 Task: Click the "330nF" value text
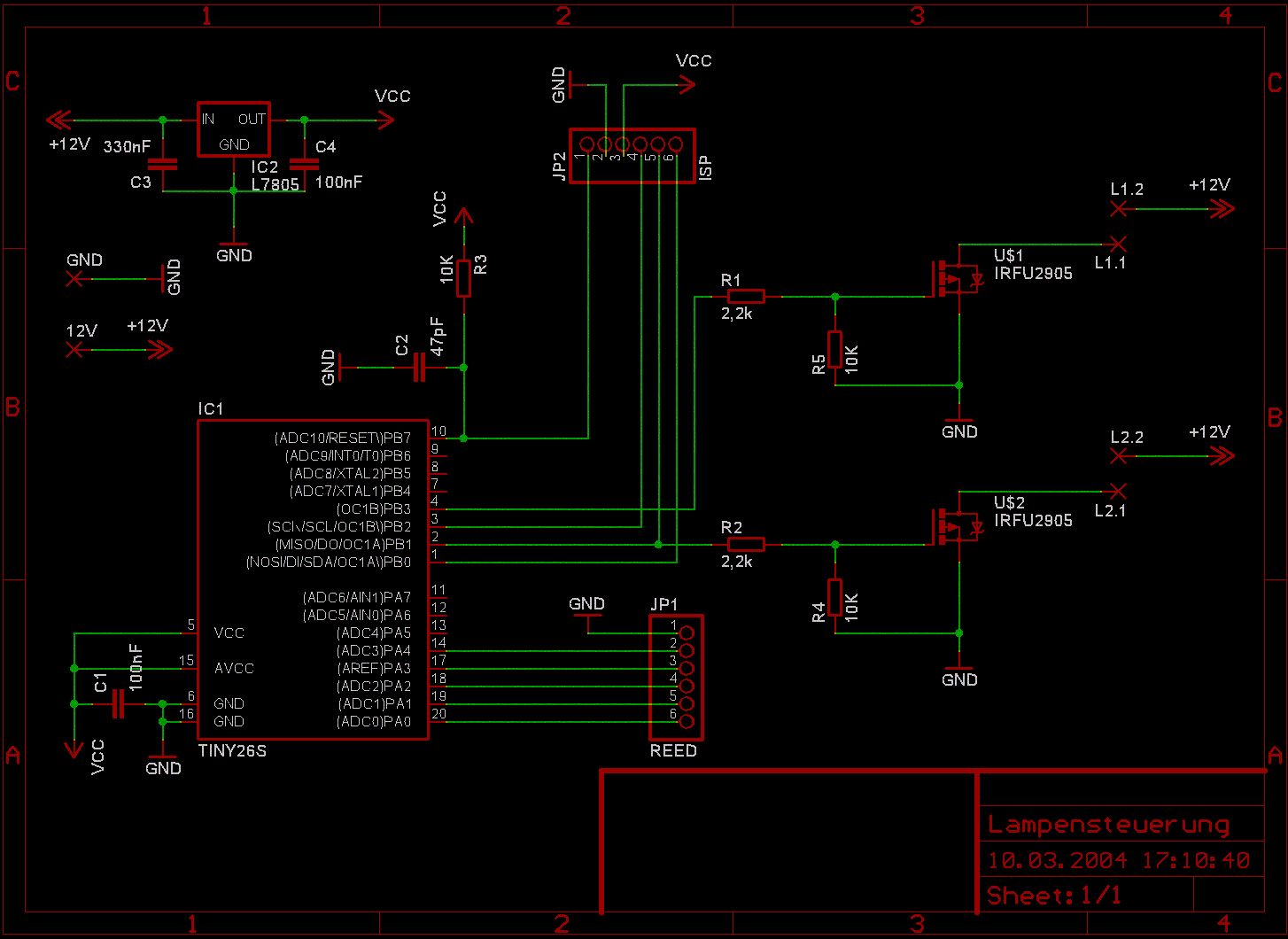[127, 147]
